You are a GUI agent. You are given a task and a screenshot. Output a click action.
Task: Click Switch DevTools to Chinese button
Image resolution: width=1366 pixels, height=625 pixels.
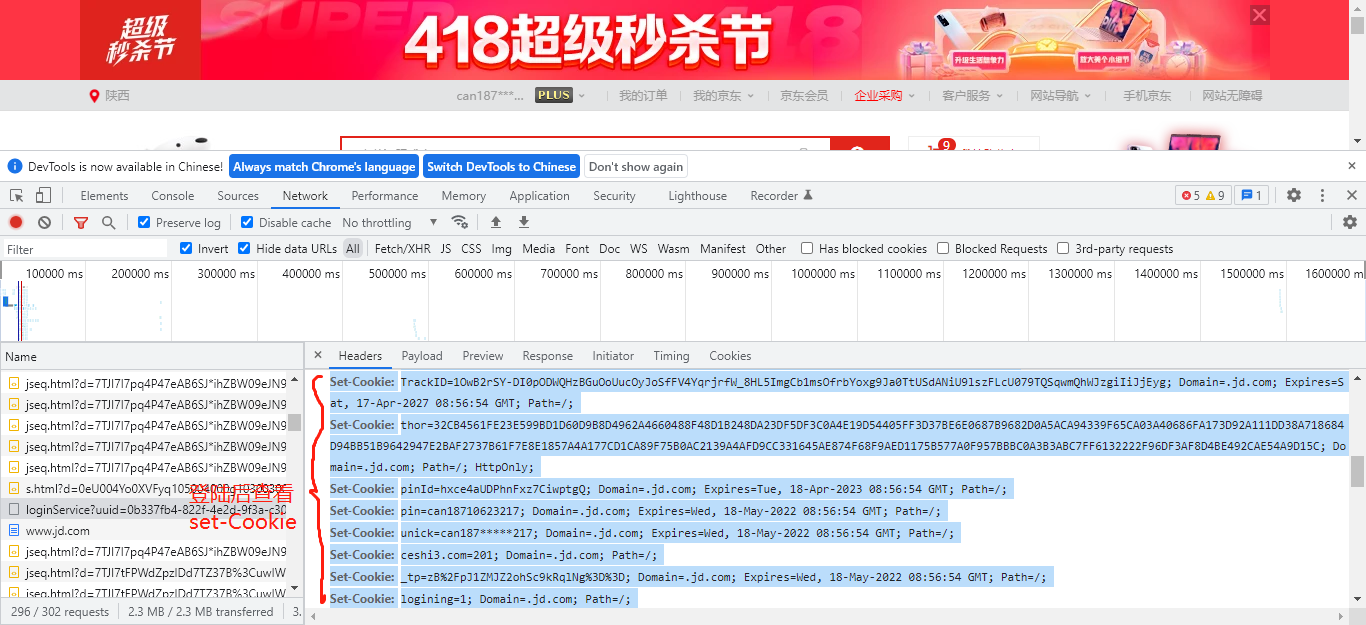pos(501,166)
